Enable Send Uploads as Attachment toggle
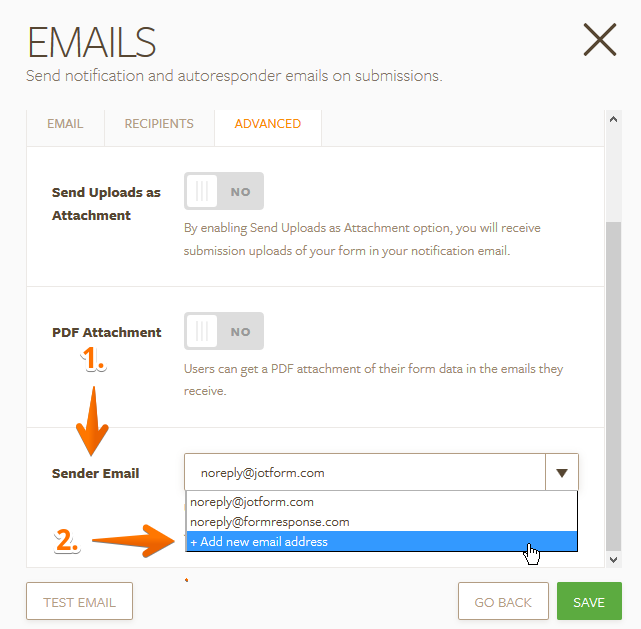Image resolution: width=641 pixels, height=629 pixels. point(224,191)
